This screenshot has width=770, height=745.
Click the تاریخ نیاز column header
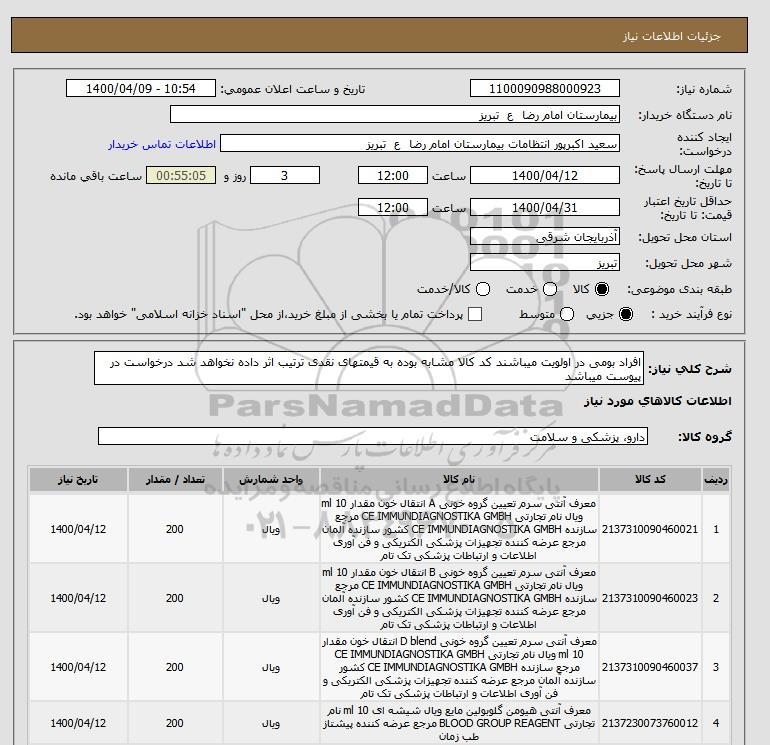[x=78, y=479]
